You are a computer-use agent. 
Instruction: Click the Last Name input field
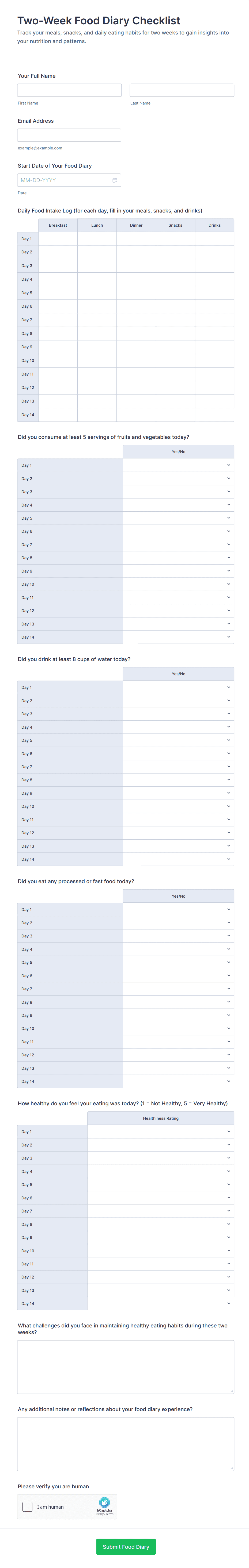pyautogui.click(x=182, y=90)
